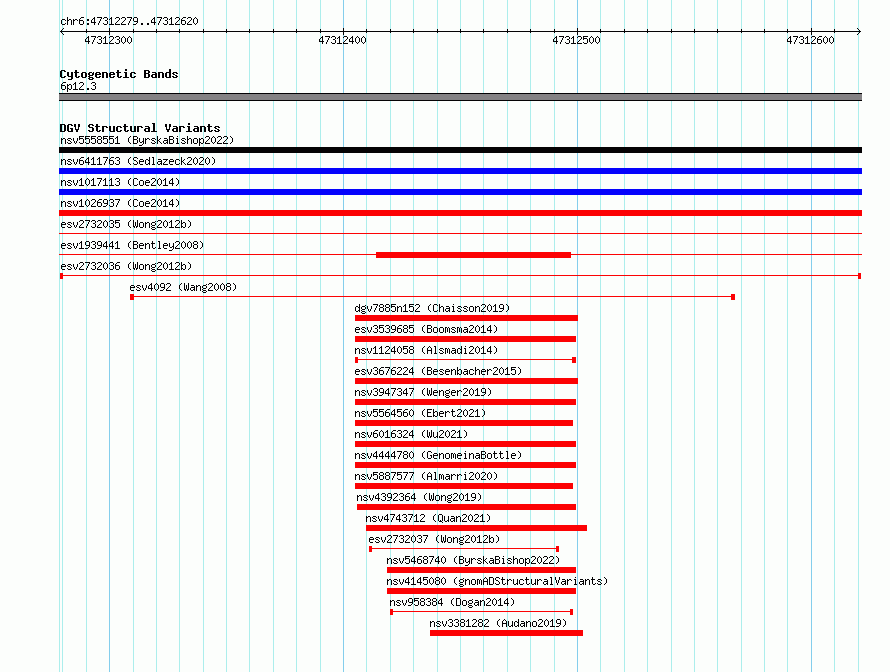Click the red nsv3381282 variant bar
Screen dimensions: 890x672
(506, 633)
